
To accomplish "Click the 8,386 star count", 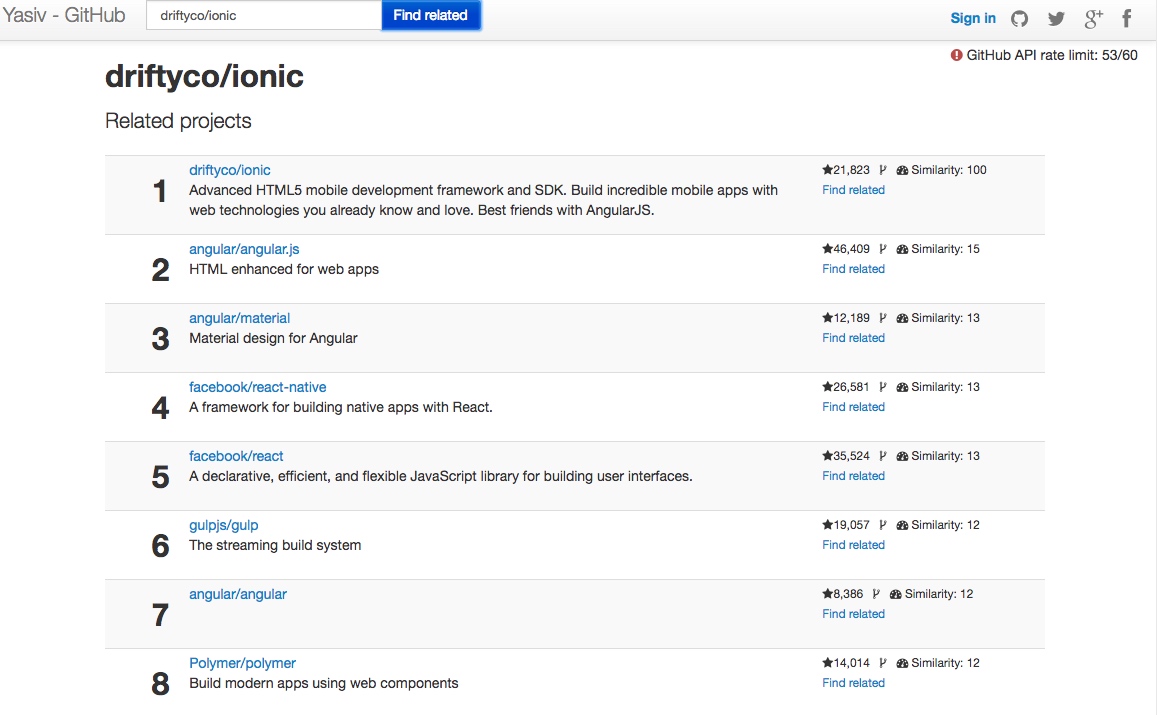I will tap(848, 594).
